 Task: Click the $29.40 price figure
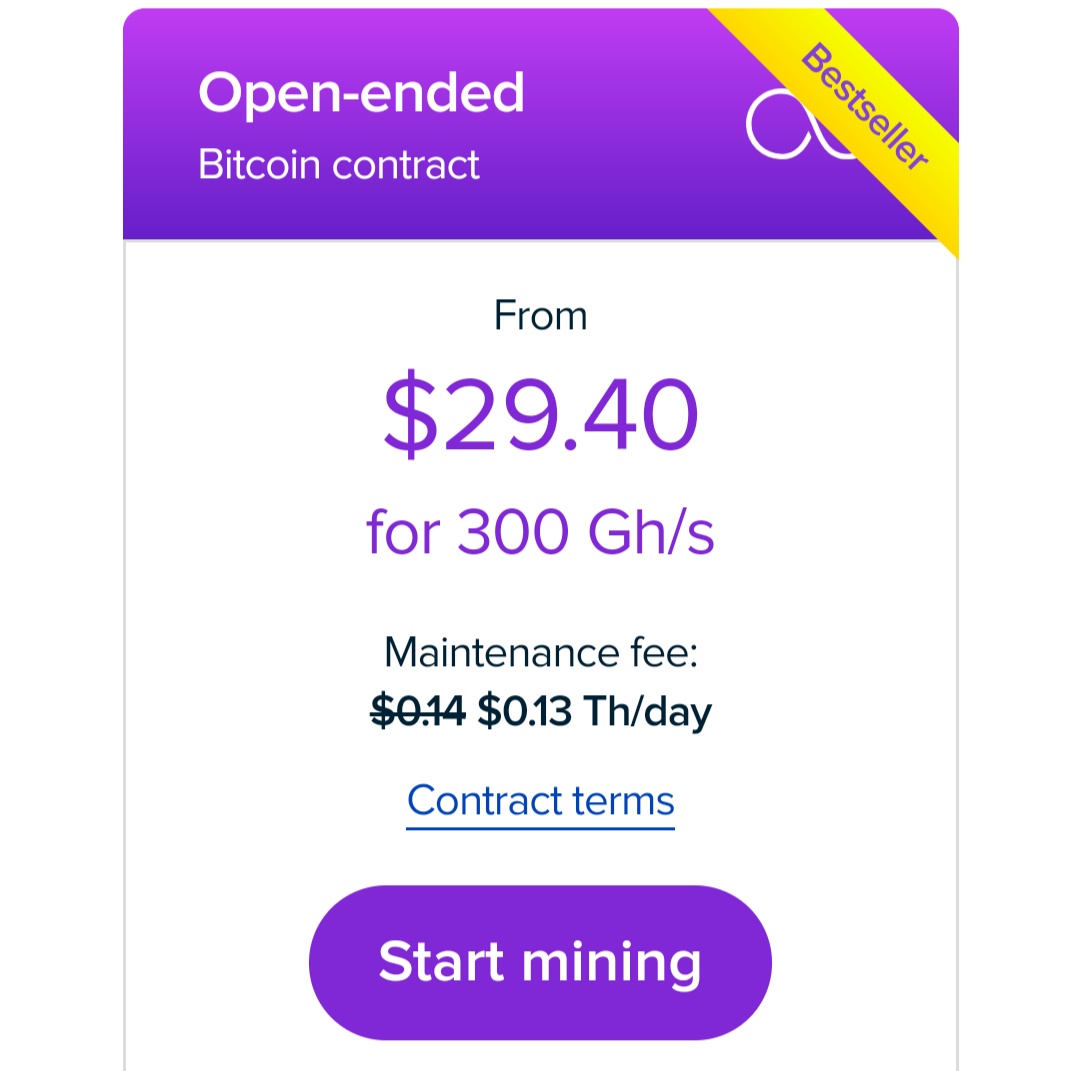tap(541, 413)
